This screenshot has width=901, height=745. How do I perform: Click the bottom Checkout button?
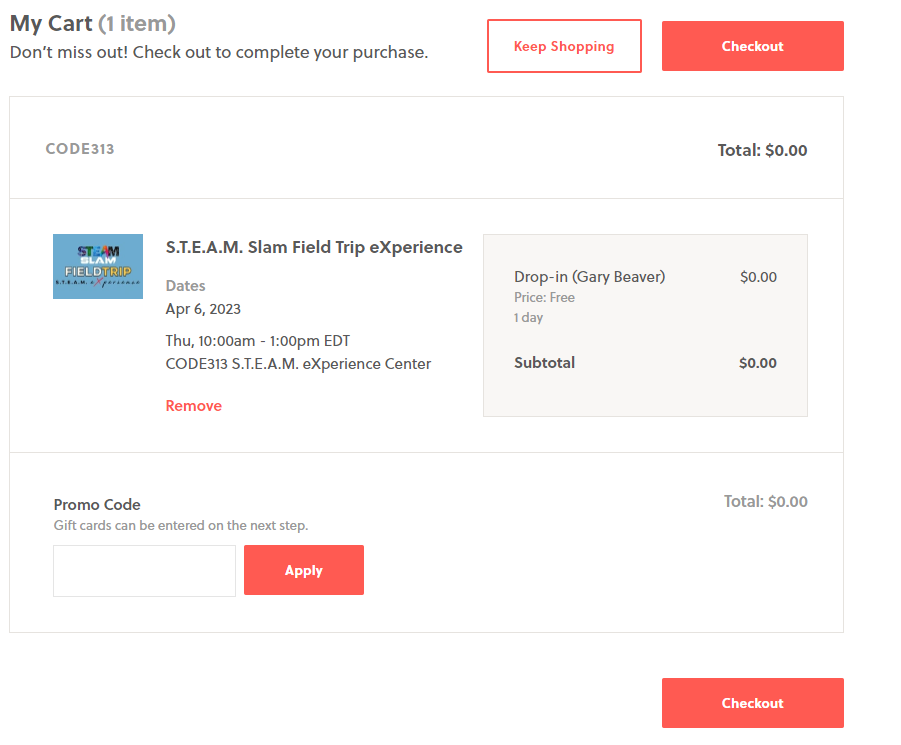[x=752, y=702]
